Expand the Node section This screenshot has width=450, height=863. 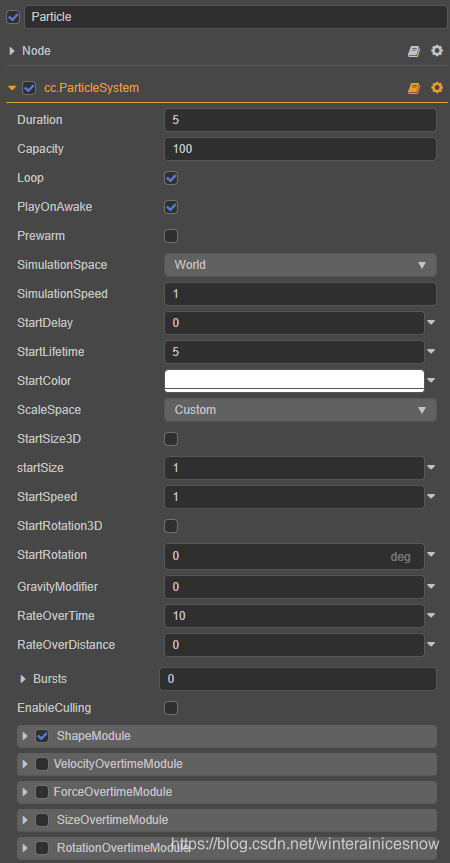12,51
